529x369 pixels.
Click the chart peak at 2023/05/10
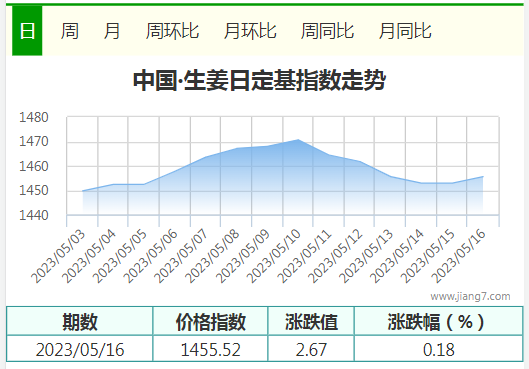298,140
